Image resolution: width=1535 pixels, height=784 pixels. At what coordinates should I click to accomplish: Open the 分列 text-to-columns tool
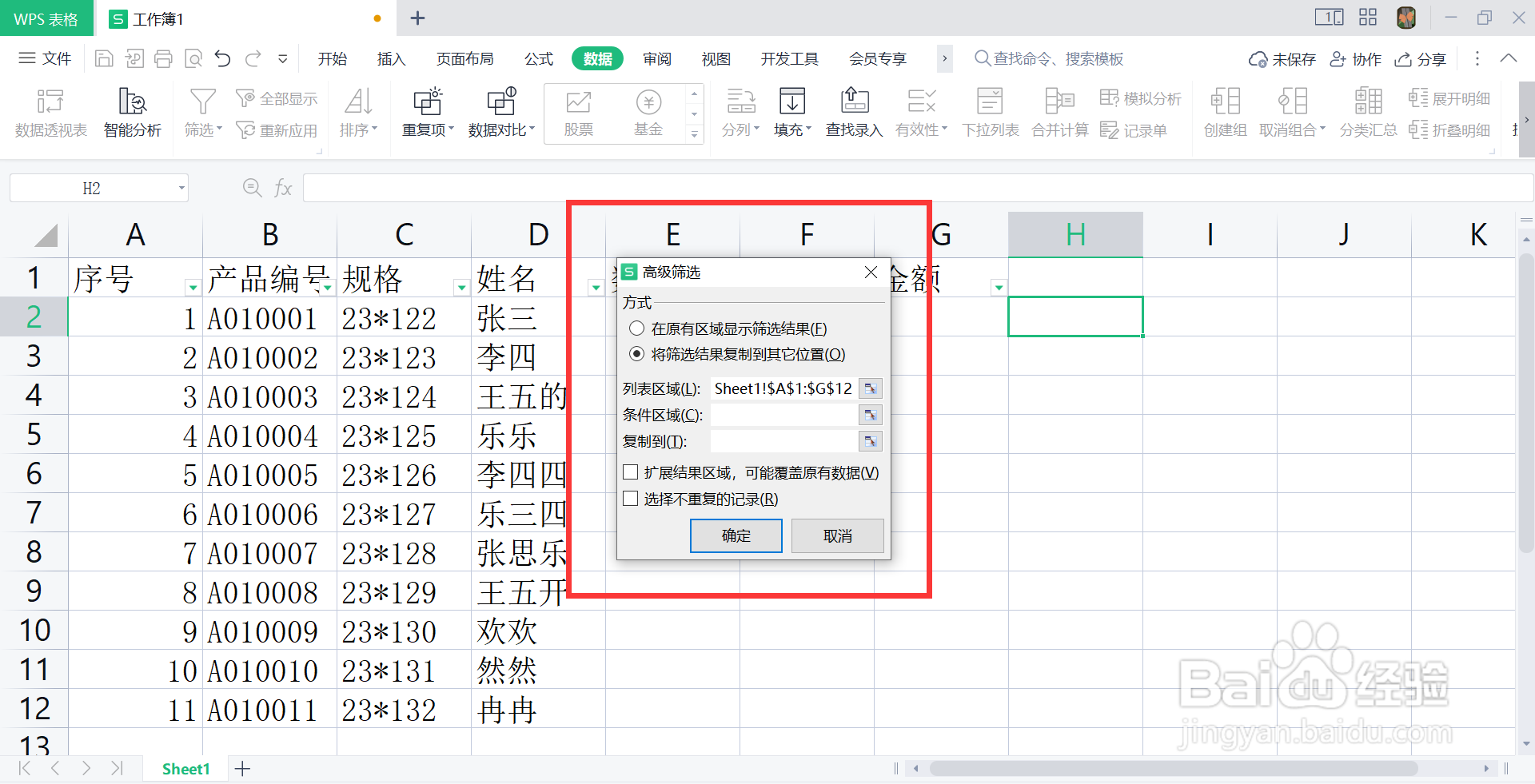point(740,112)
